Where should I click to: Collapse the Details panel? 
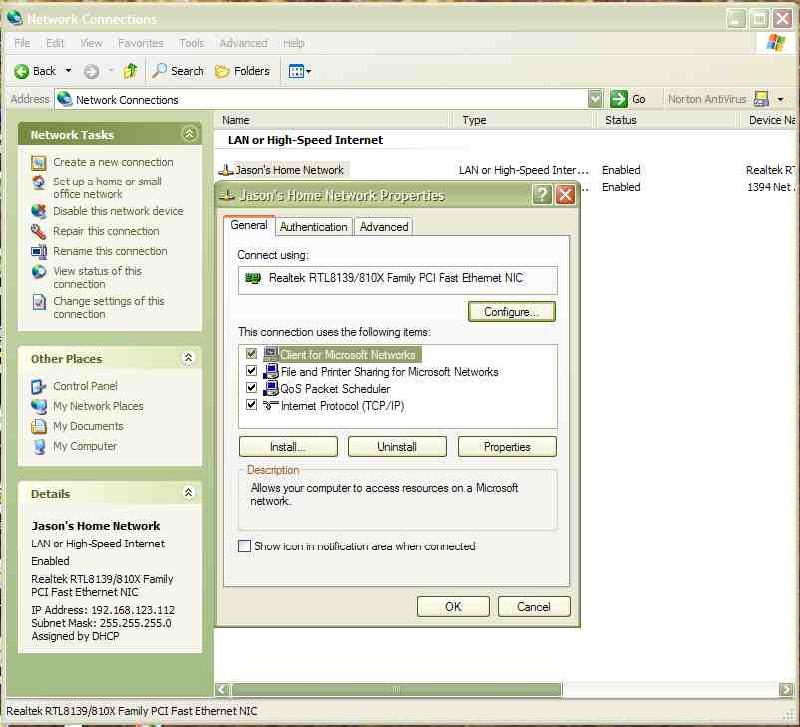tap(189, 493)
